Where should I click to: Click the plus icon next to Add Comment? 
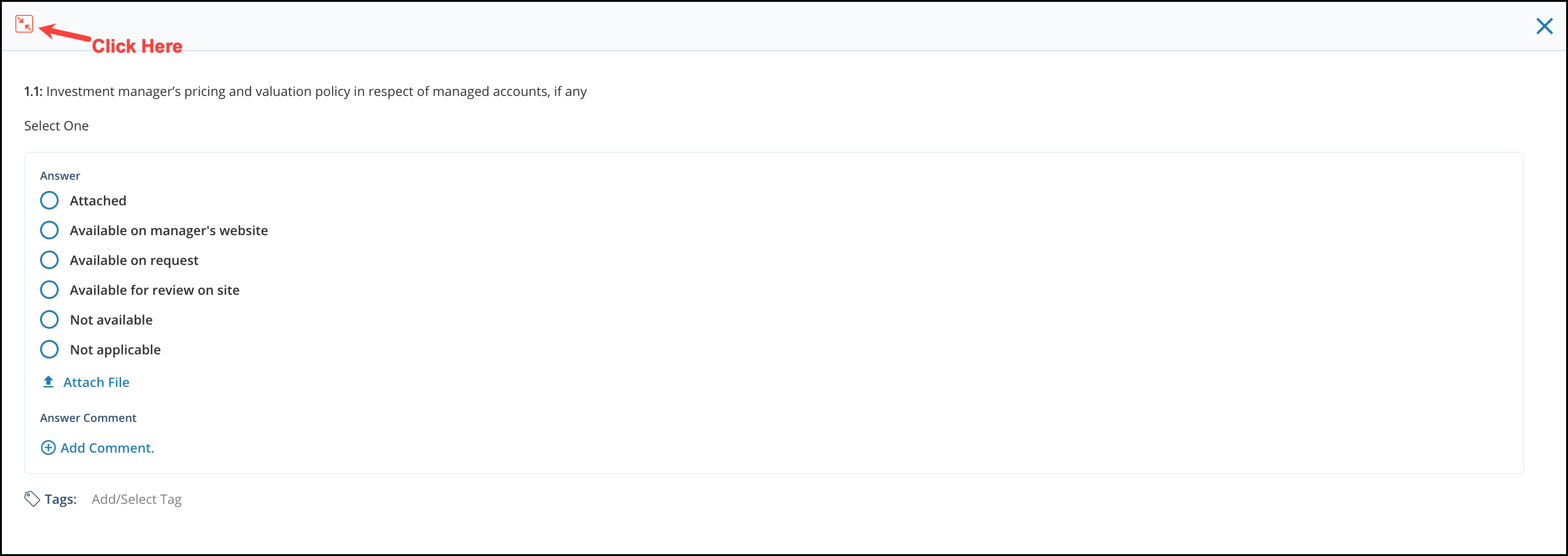48,447
